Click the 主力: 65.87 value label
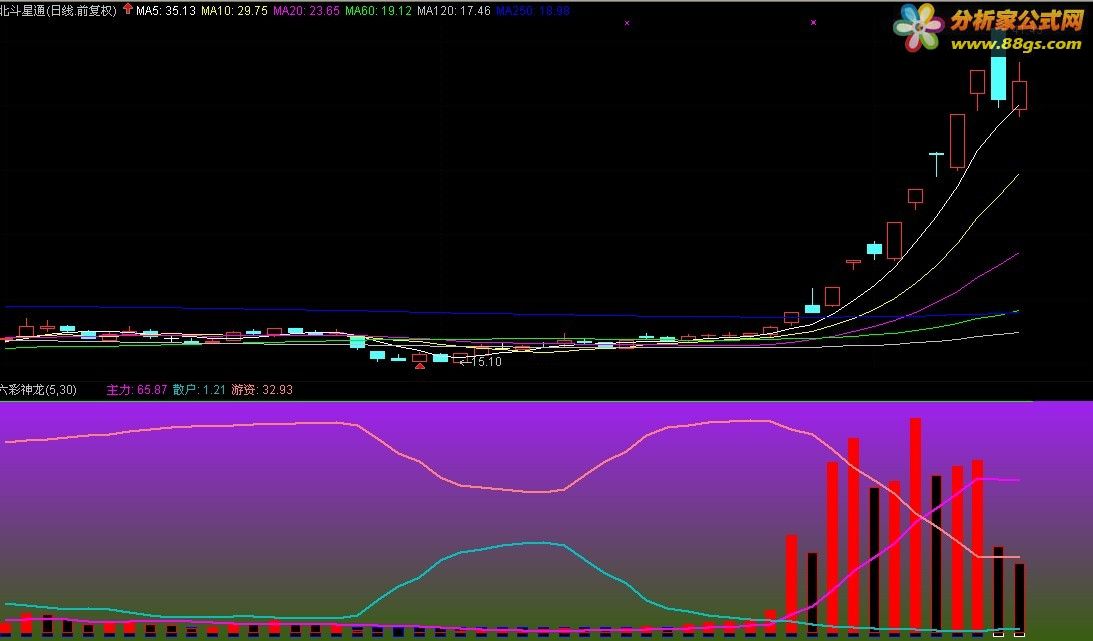Image resolution: width=1093 pixels, height=641 pixels. 137,389
